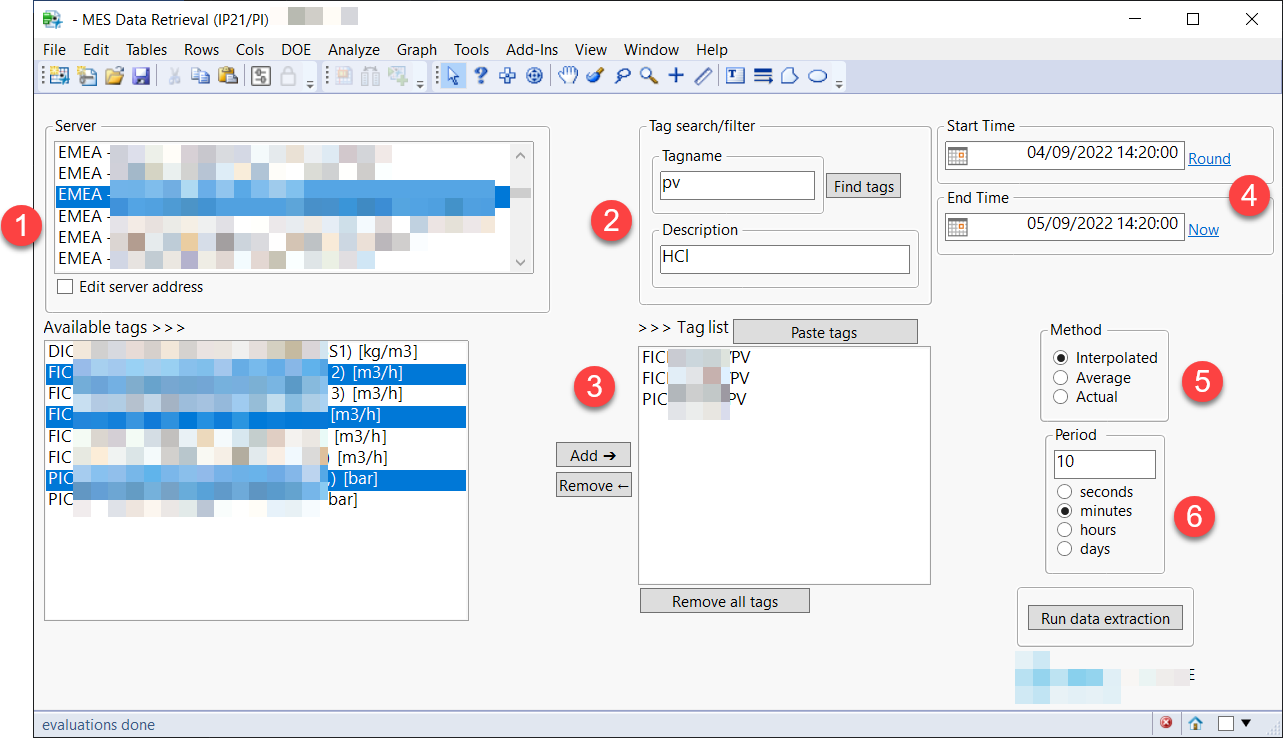
Task: Open the End Time calendar picker
Action: [x=960, y=226]
